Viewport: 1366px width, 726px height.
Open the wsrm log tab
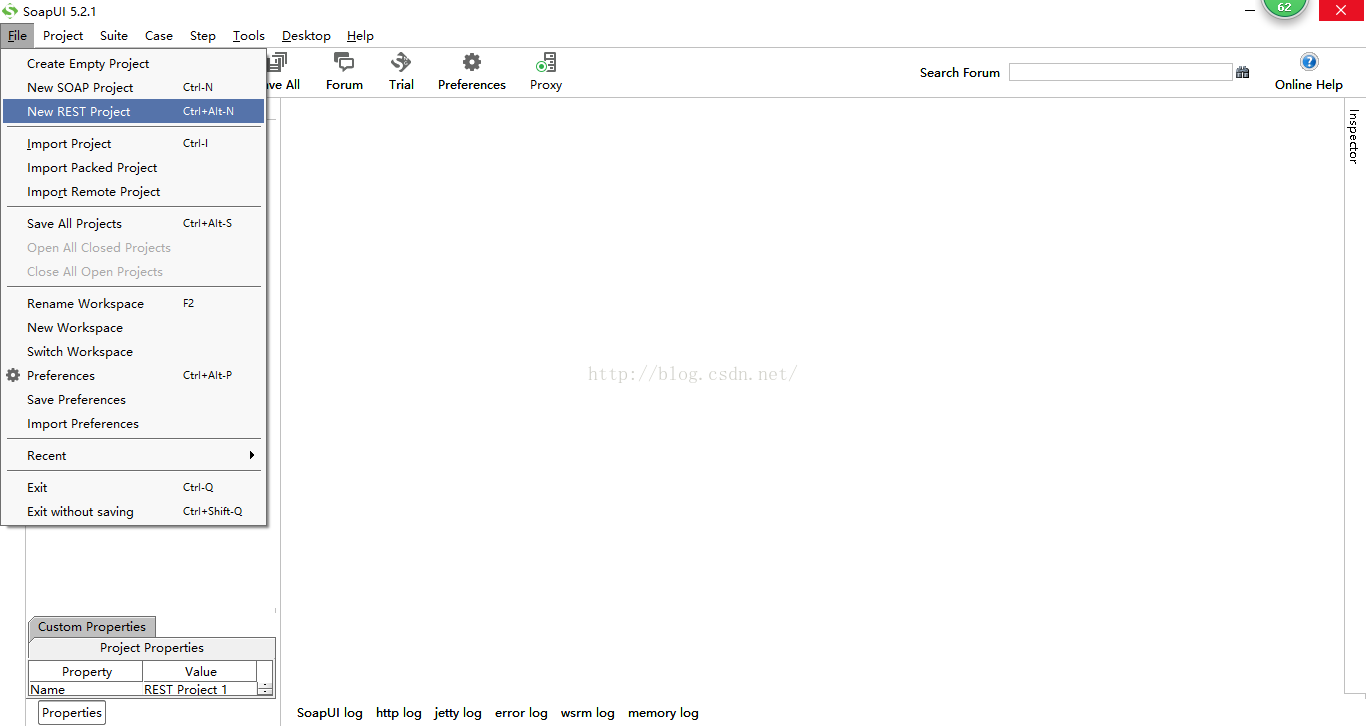pos(588,713)
